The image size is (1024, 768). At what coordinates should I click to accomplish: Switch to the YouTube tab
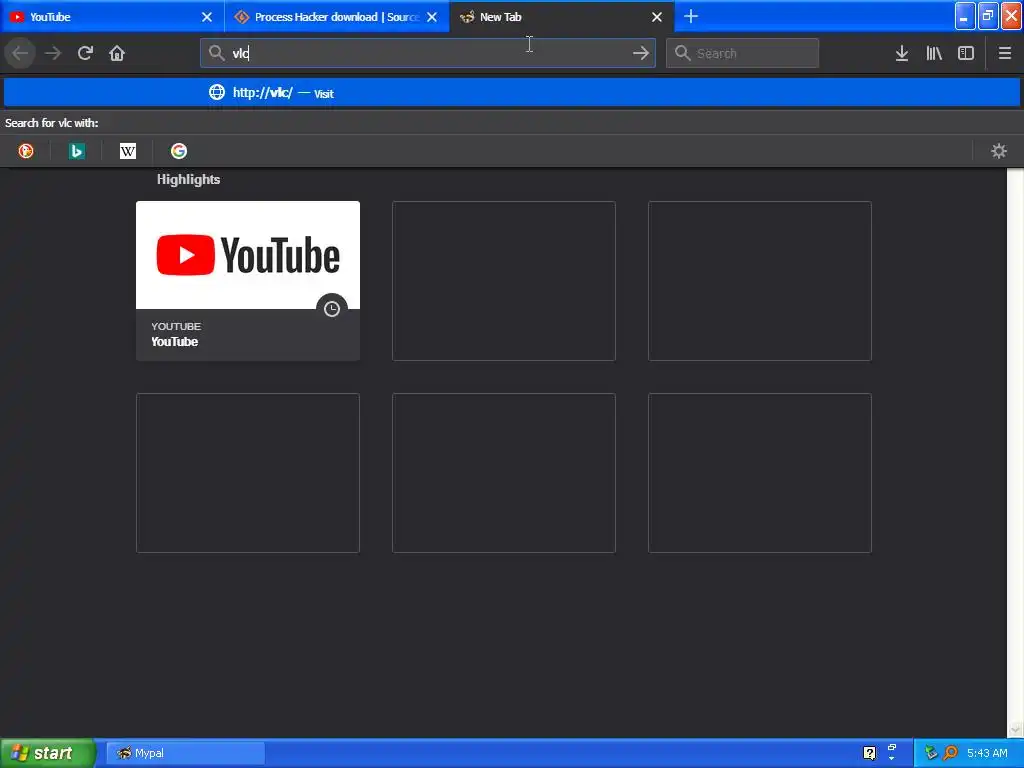[x=111, y=17]
